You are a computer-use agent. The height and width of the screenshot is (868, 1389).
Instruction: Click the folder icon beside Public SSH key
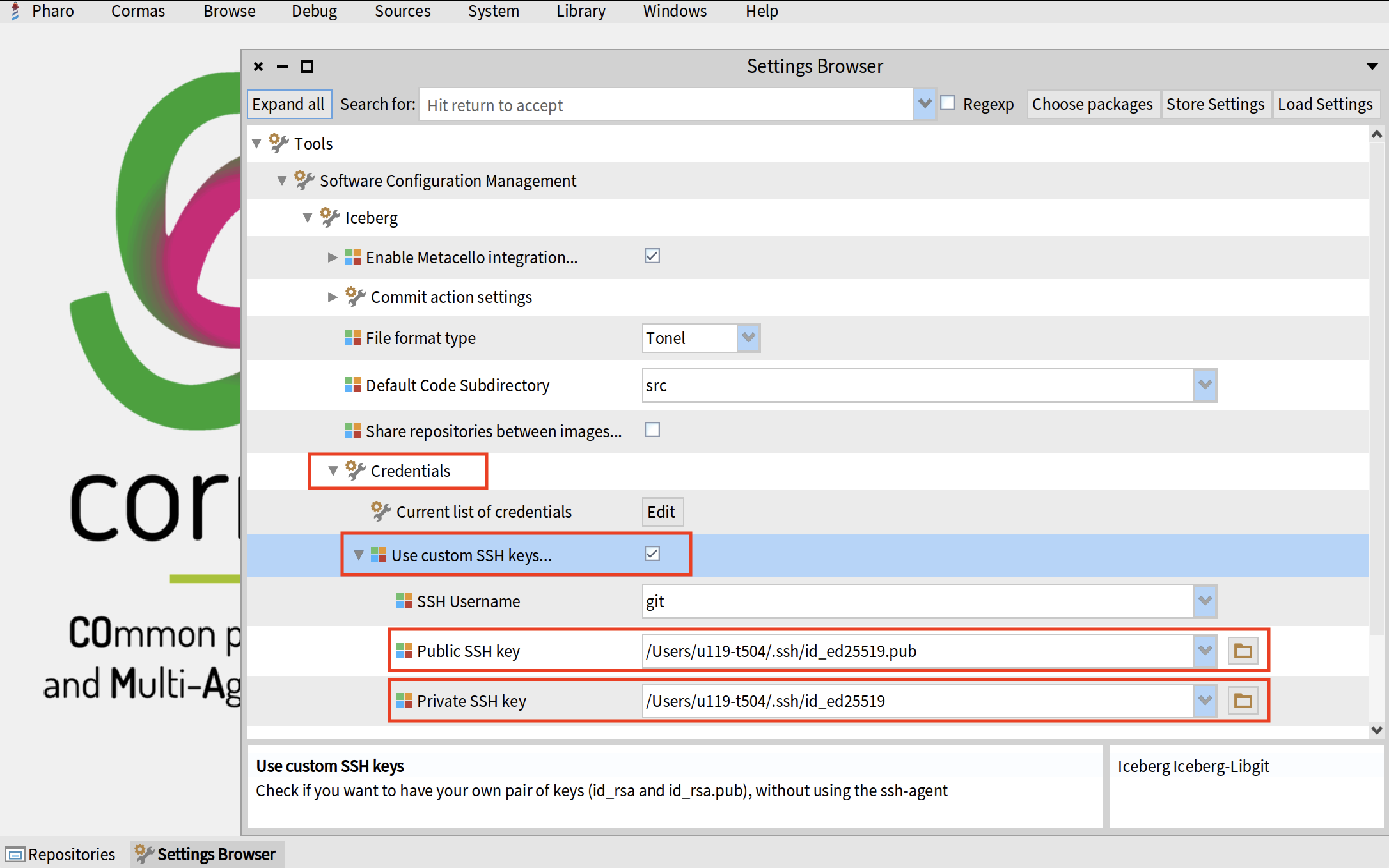click(1243, 651)
